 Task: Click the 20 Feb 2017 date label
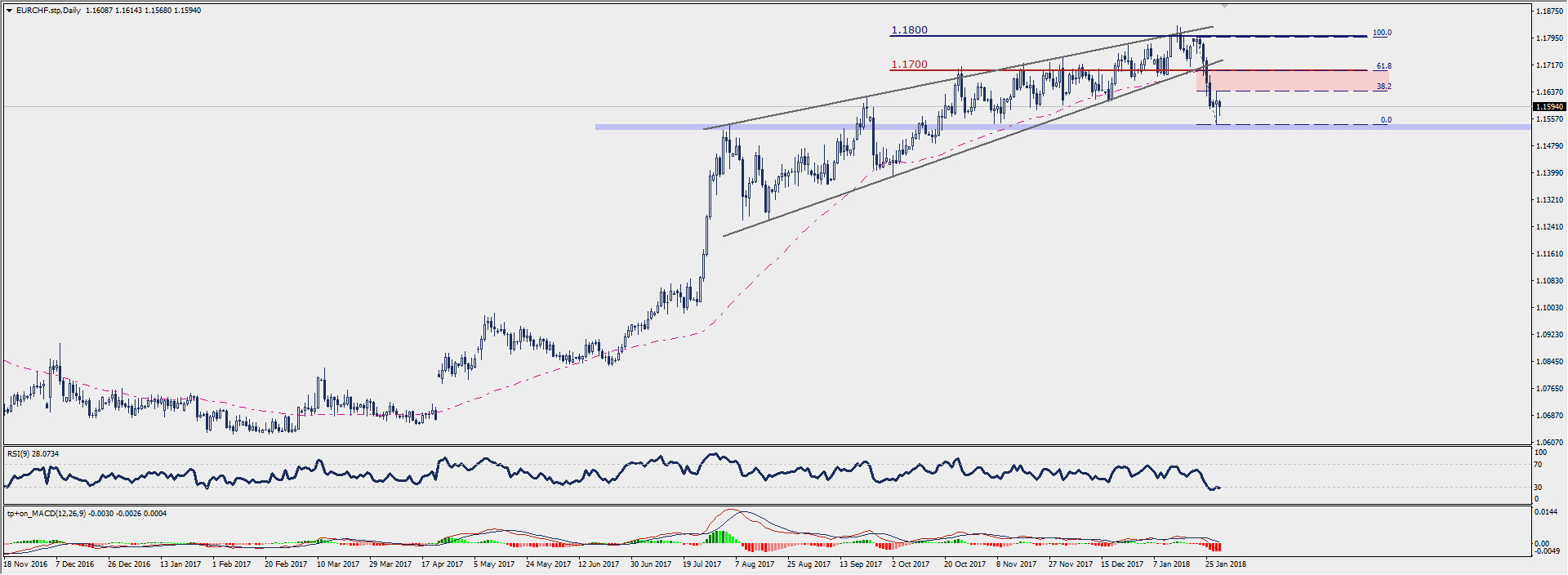(286, 564)
